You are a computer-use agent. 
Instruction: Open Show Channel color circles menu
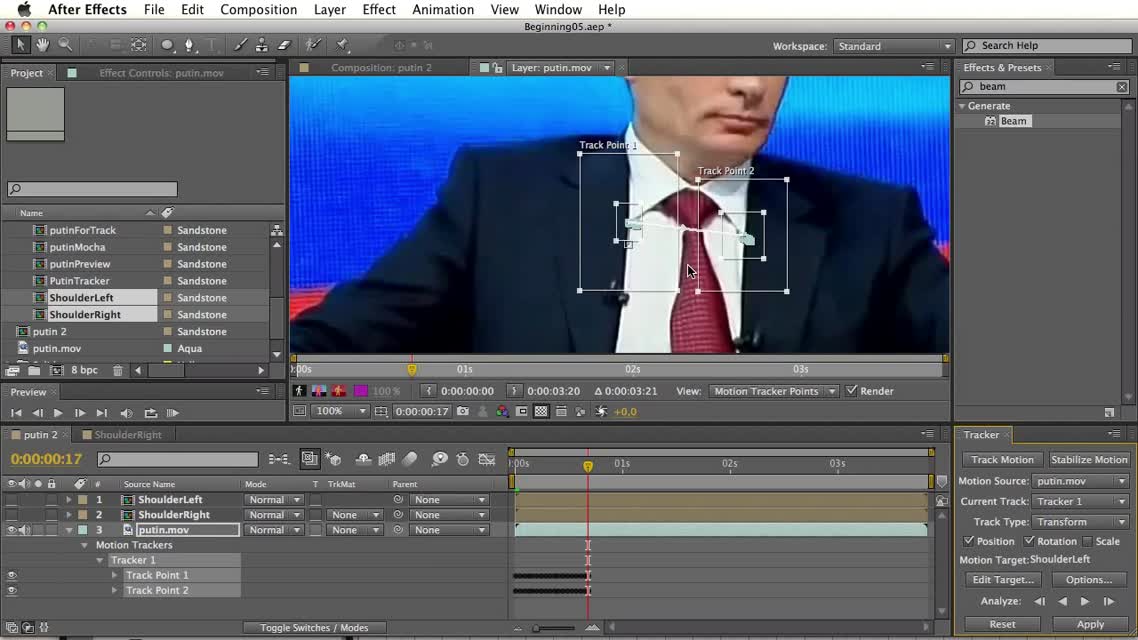502,411
